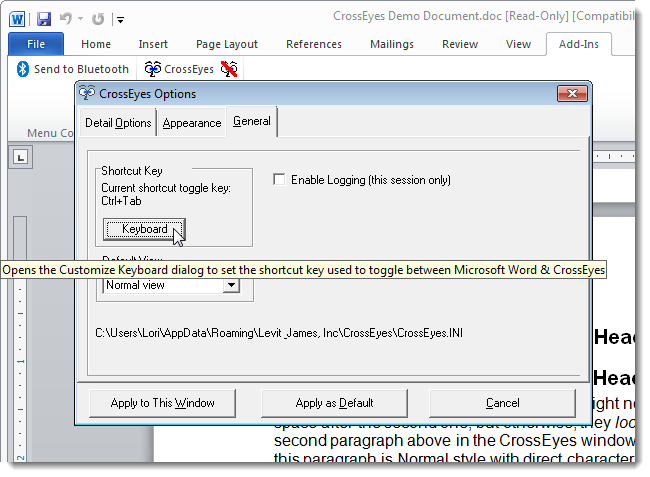Switch to the View ribbon tab
The width and height of the screenshot is (650, 477).
[518, 44]
